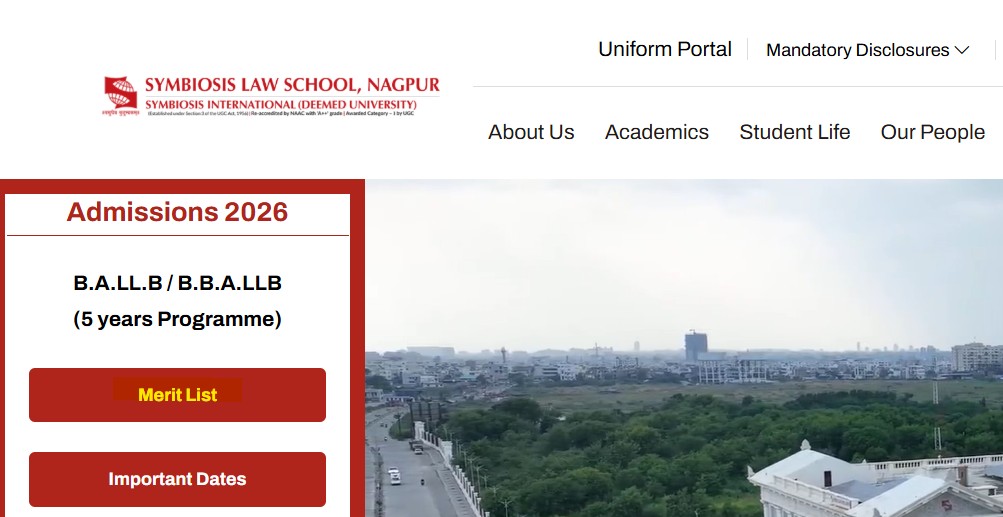Open the Uniform Portal link
The width and height of the screenshot is (1003, 517).
[x=665, y=49]
